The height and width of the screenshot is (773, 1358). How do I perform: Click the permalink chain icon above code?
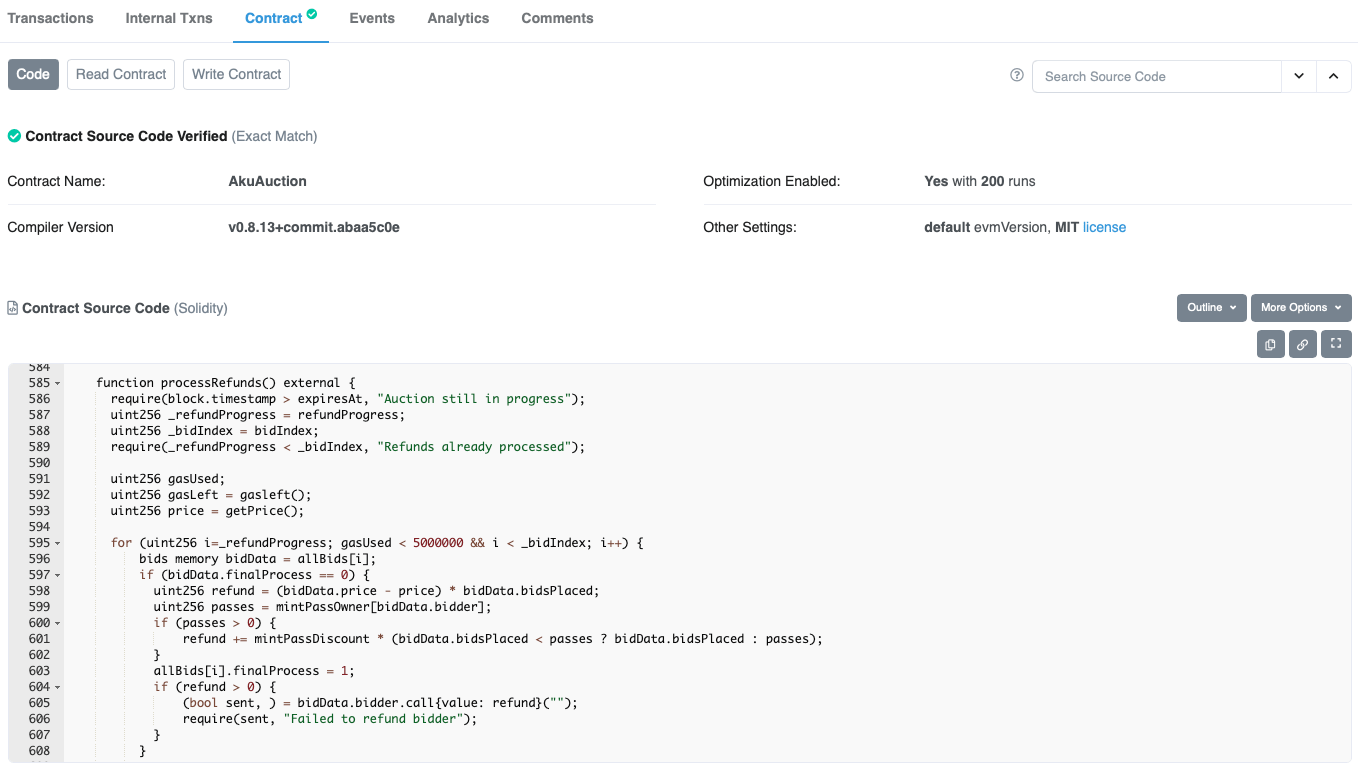[1303, 344]
